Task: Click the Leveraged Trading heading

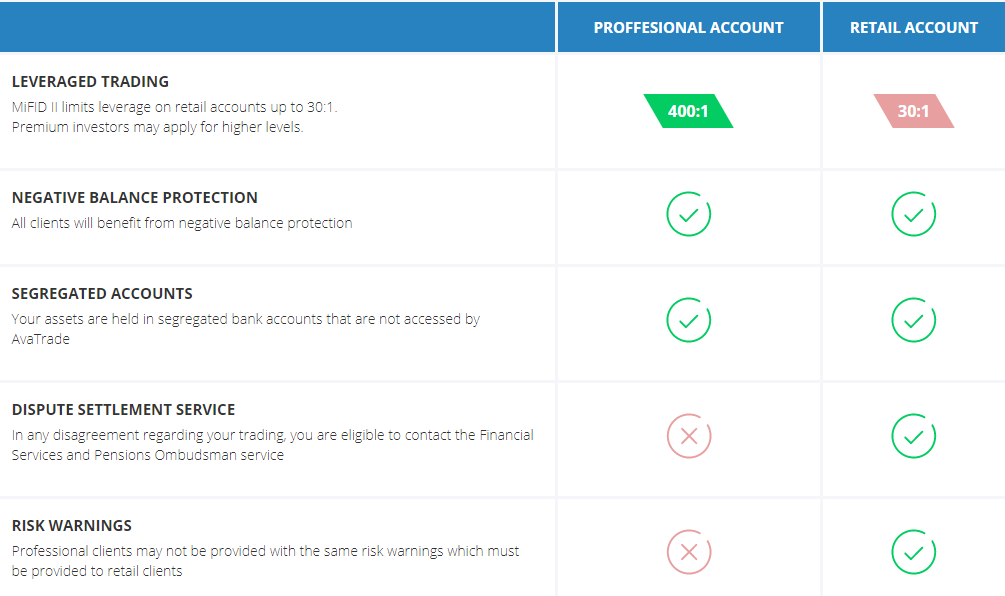Action: point(90,82)
